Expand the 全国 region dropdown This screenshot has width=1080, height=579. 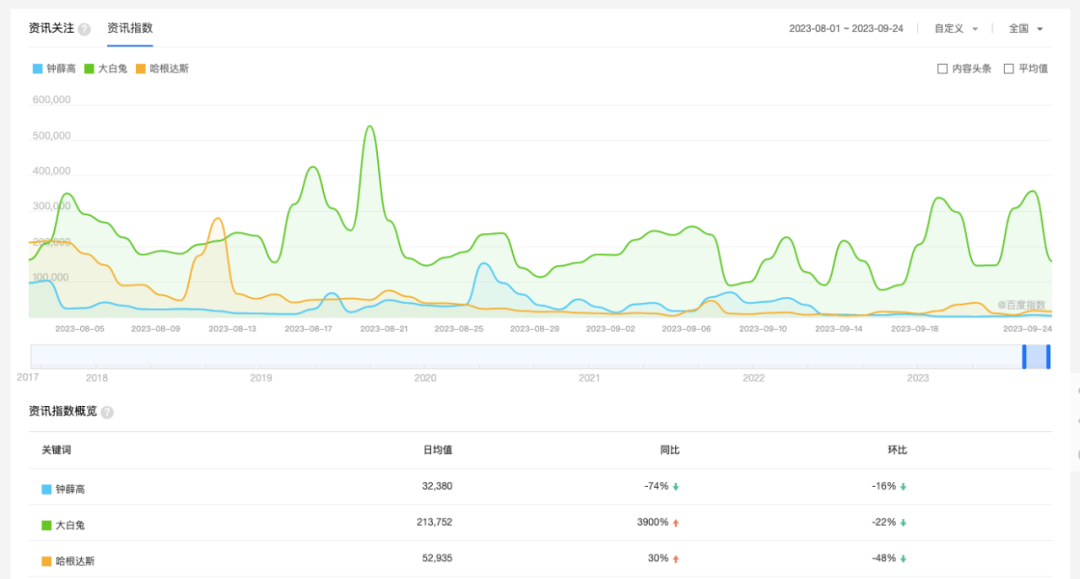[1026, 29]
